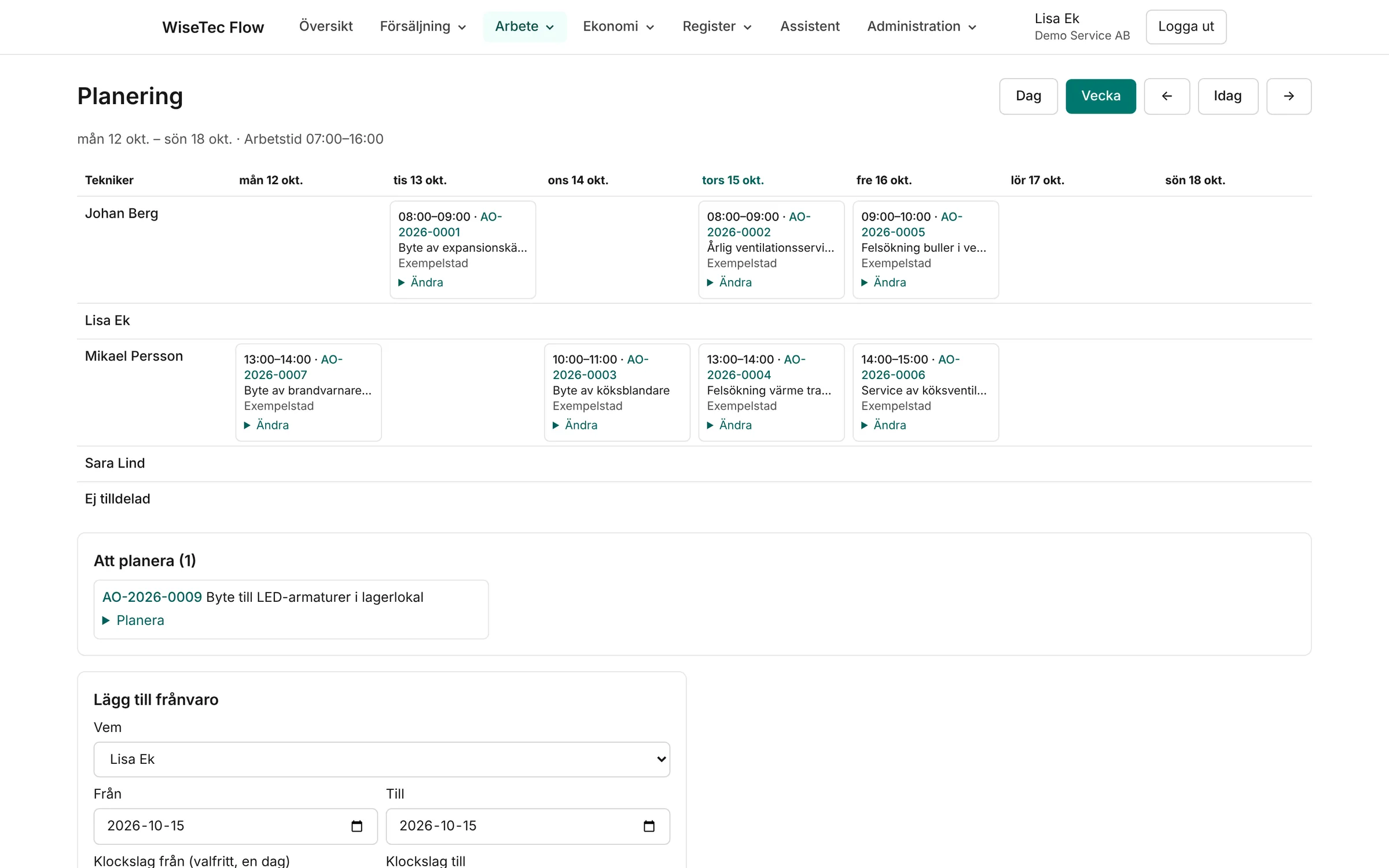This screenshot has height=868, width=1389.
Task: Expand Ändra for AO-2026-0002
Action: pyautogui.click(x=729, y=282)
